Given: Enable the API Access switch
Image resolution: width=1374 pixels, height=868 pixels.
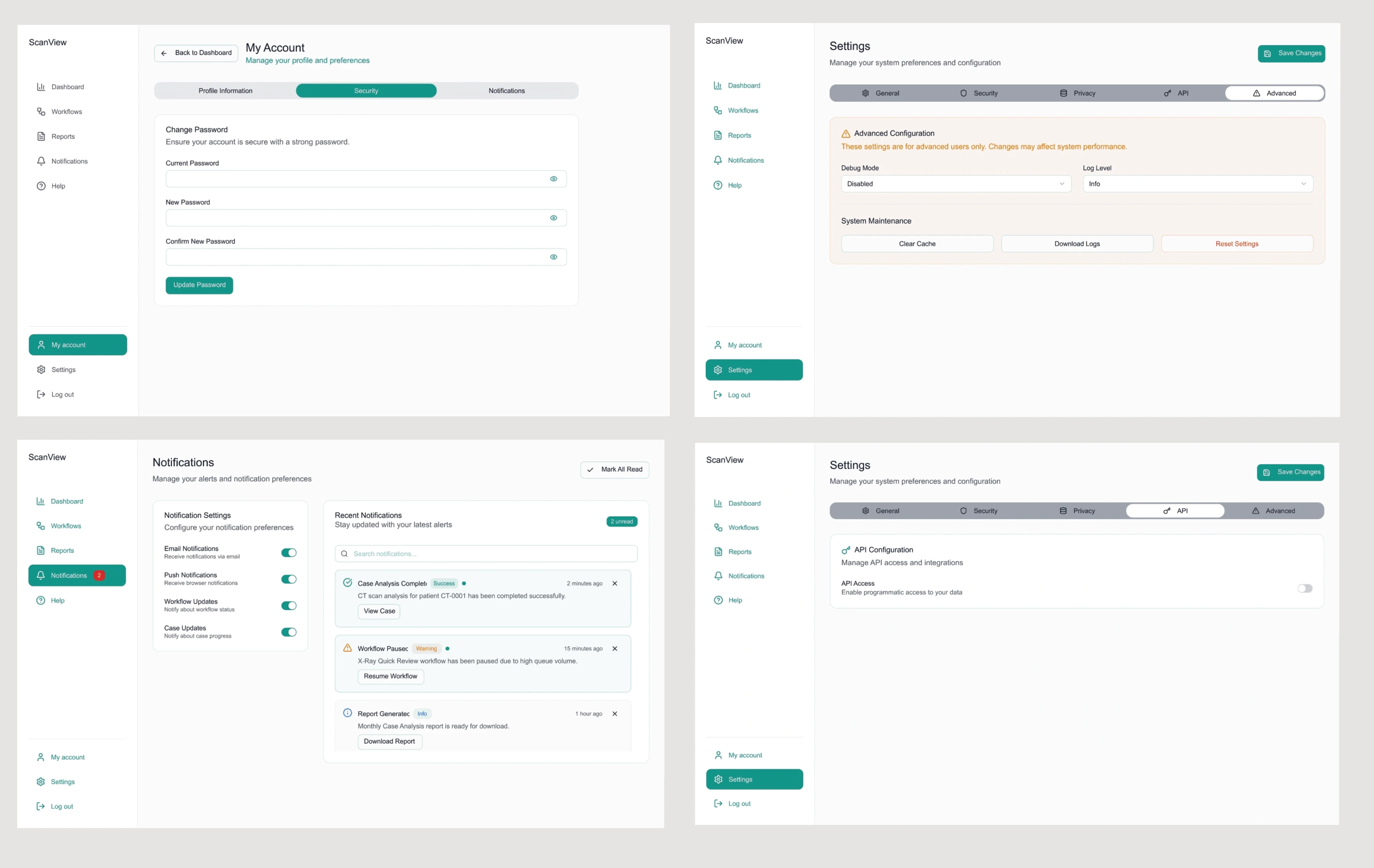Looking at the screenshot, I should pyautogui.click(x=1304, y=588).
